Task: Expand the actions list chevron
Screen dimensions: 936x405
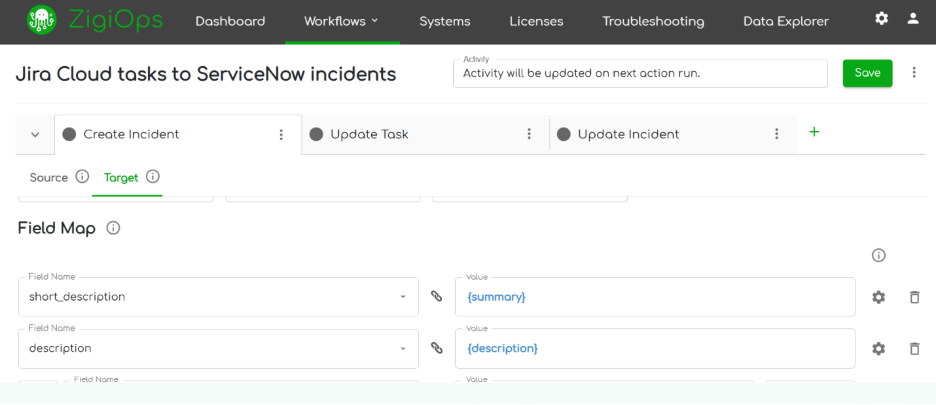Action: 35,134
